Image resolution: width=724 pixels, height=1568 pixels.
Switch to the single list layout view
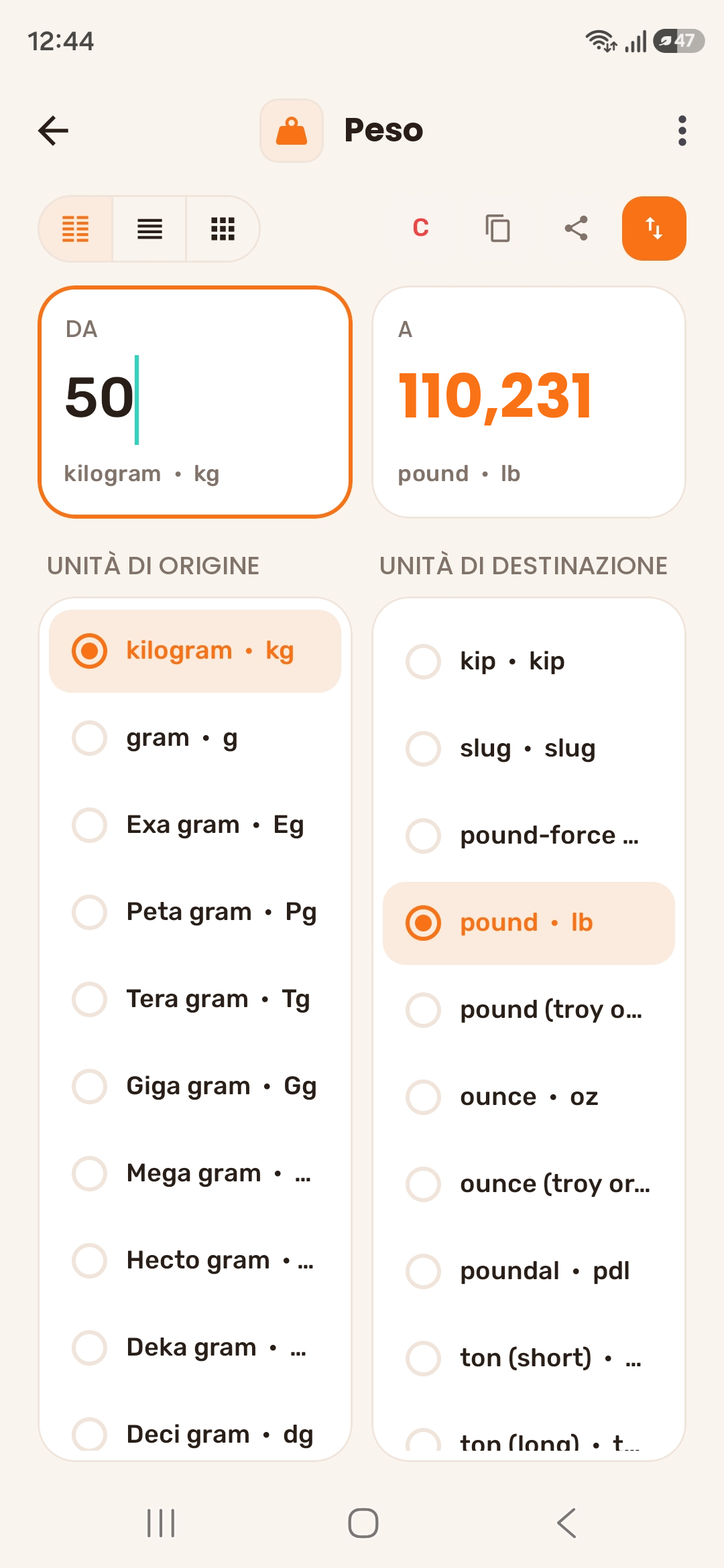pos(149,228)
